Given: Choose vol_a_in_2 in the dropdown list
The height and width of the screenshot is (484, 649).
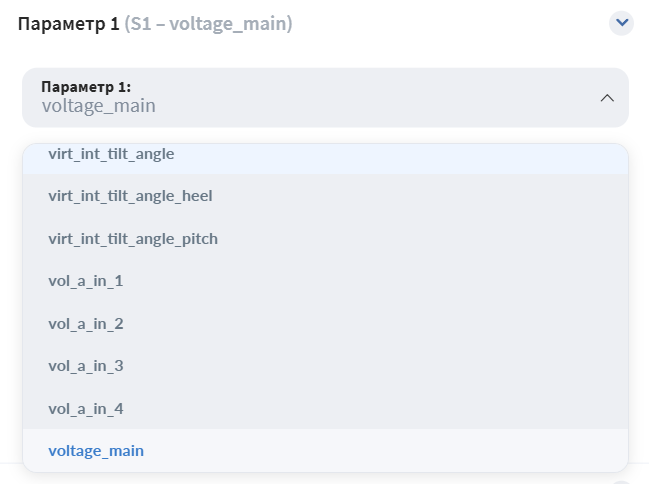Looking at the screenshot, I should [325, 324].
